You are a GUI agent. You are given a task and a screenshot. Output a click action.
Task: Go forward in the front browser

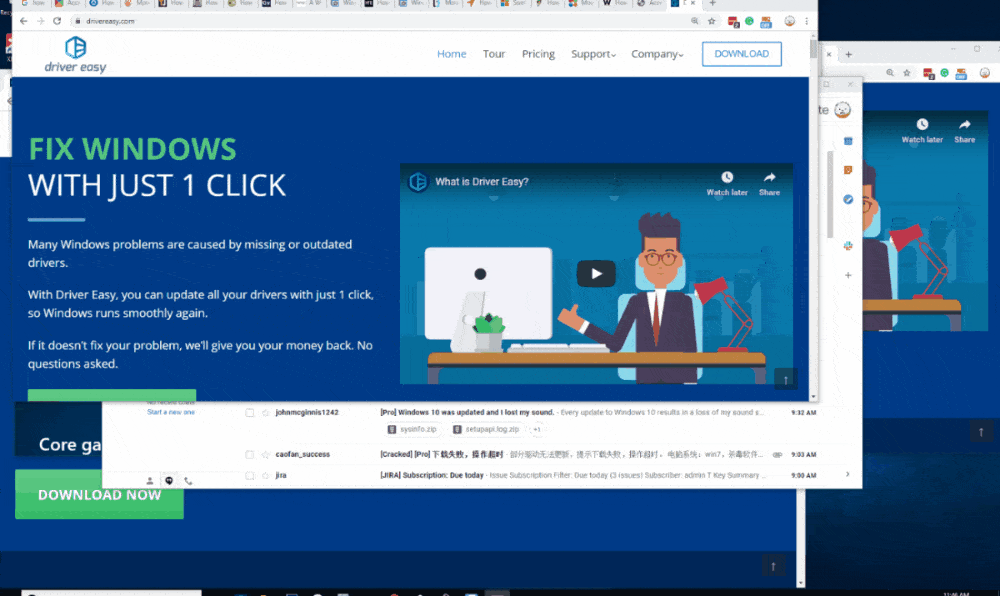point(40,21)
